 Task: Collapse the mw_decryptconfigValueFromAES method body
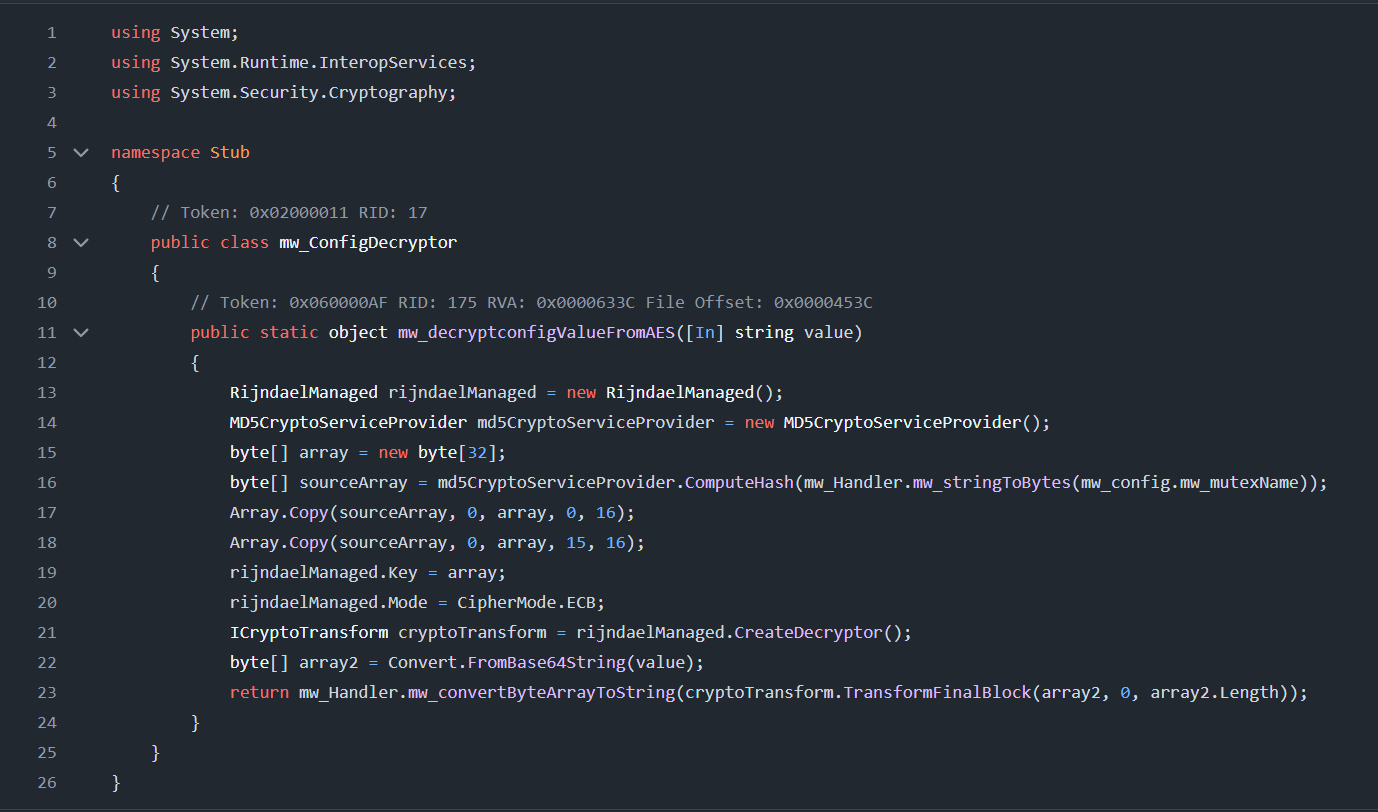[81, 332]
